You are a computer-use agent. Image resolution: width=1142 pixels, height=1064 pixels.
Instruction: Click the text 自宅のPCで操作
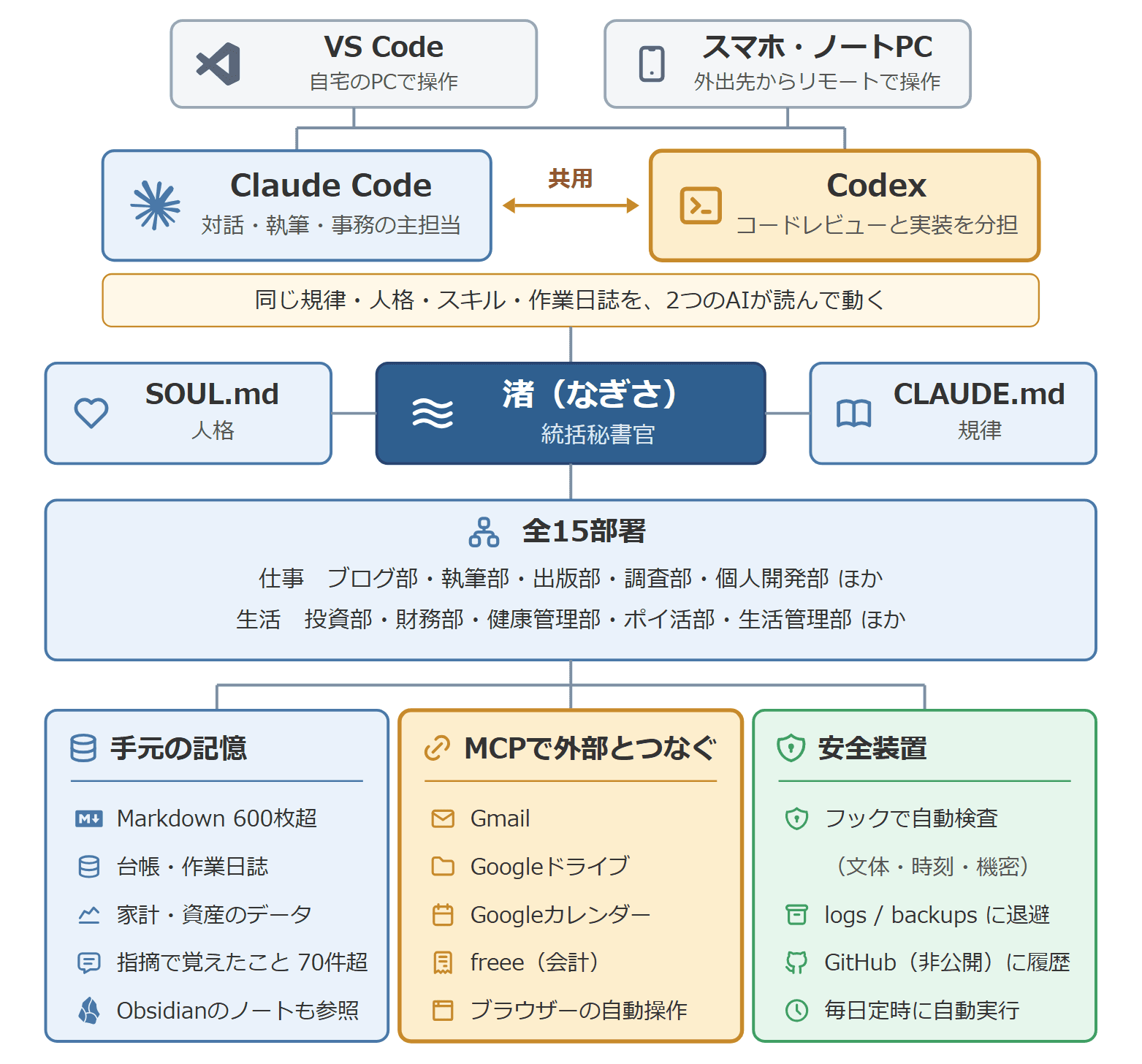click(384, 81)
